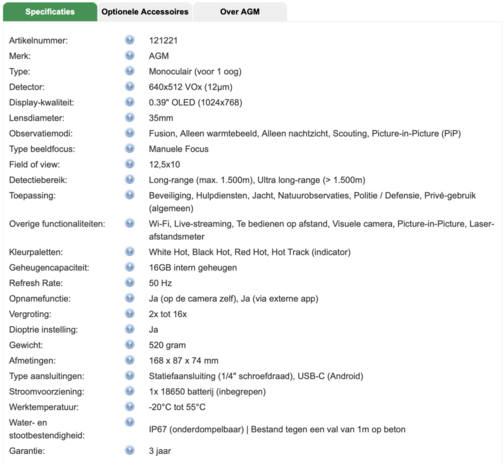Open the Over AGM tab

click(240, 12)
